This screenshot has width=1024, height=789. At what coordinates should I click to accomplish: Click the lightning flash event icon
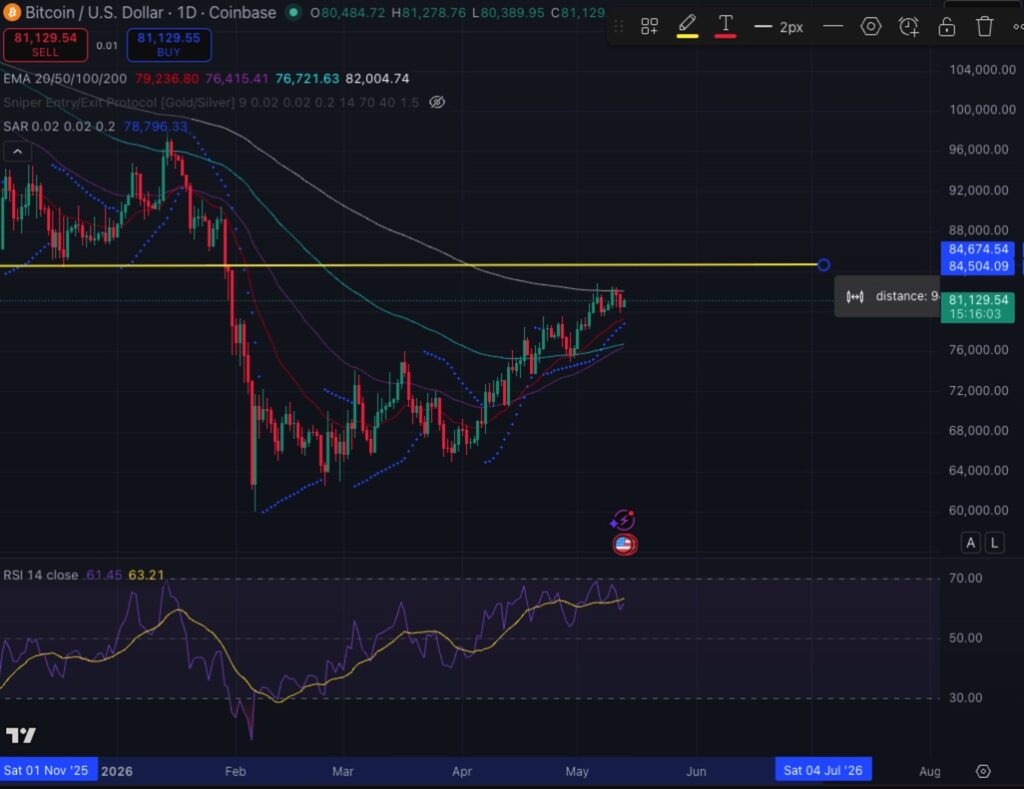pyautogui.click(x=624, y=521)
